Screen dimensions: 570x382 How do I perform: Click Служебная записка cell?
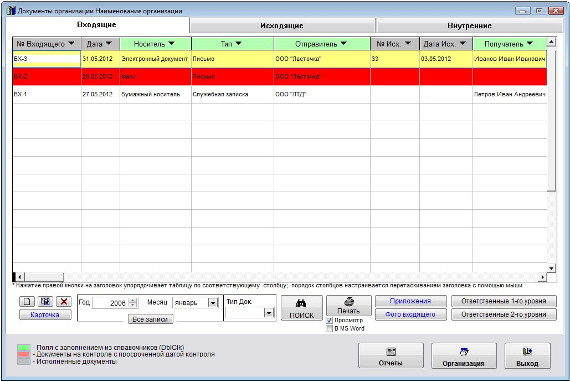(x=233, y=95)
